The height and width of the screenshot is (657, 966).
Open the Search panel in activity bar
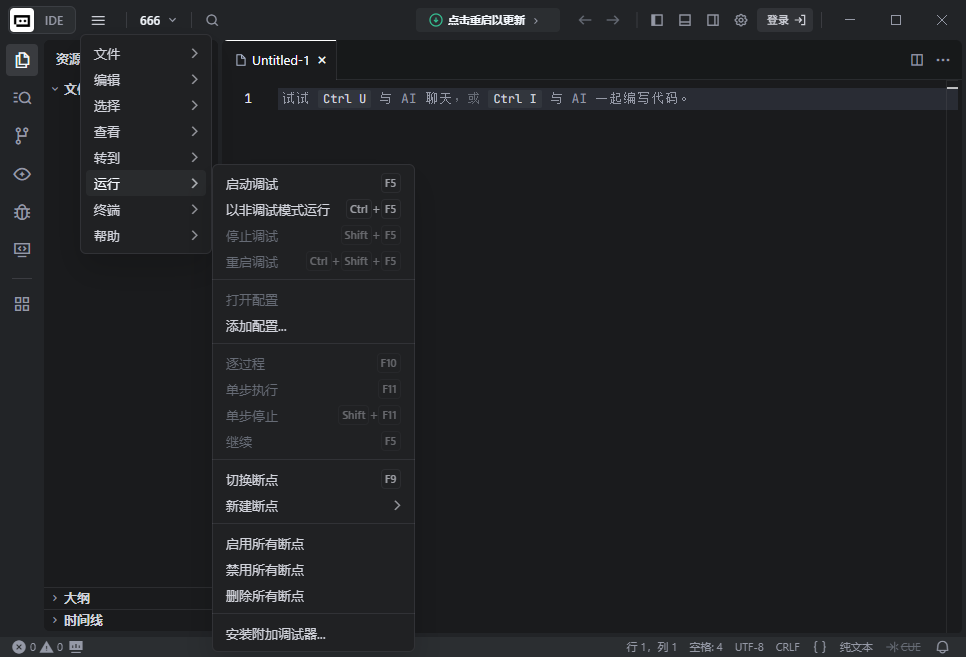22,98
